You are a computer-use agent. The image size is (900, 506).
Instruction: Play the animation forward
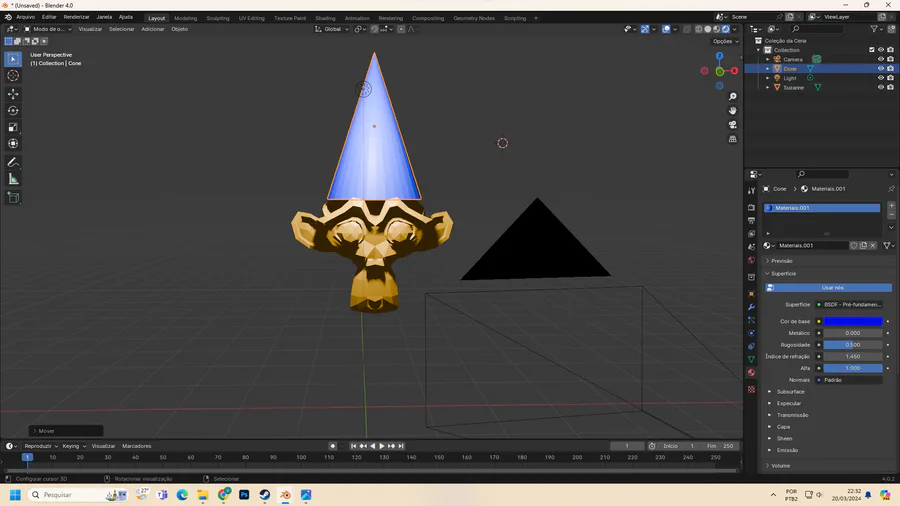(x=382, y=446)
